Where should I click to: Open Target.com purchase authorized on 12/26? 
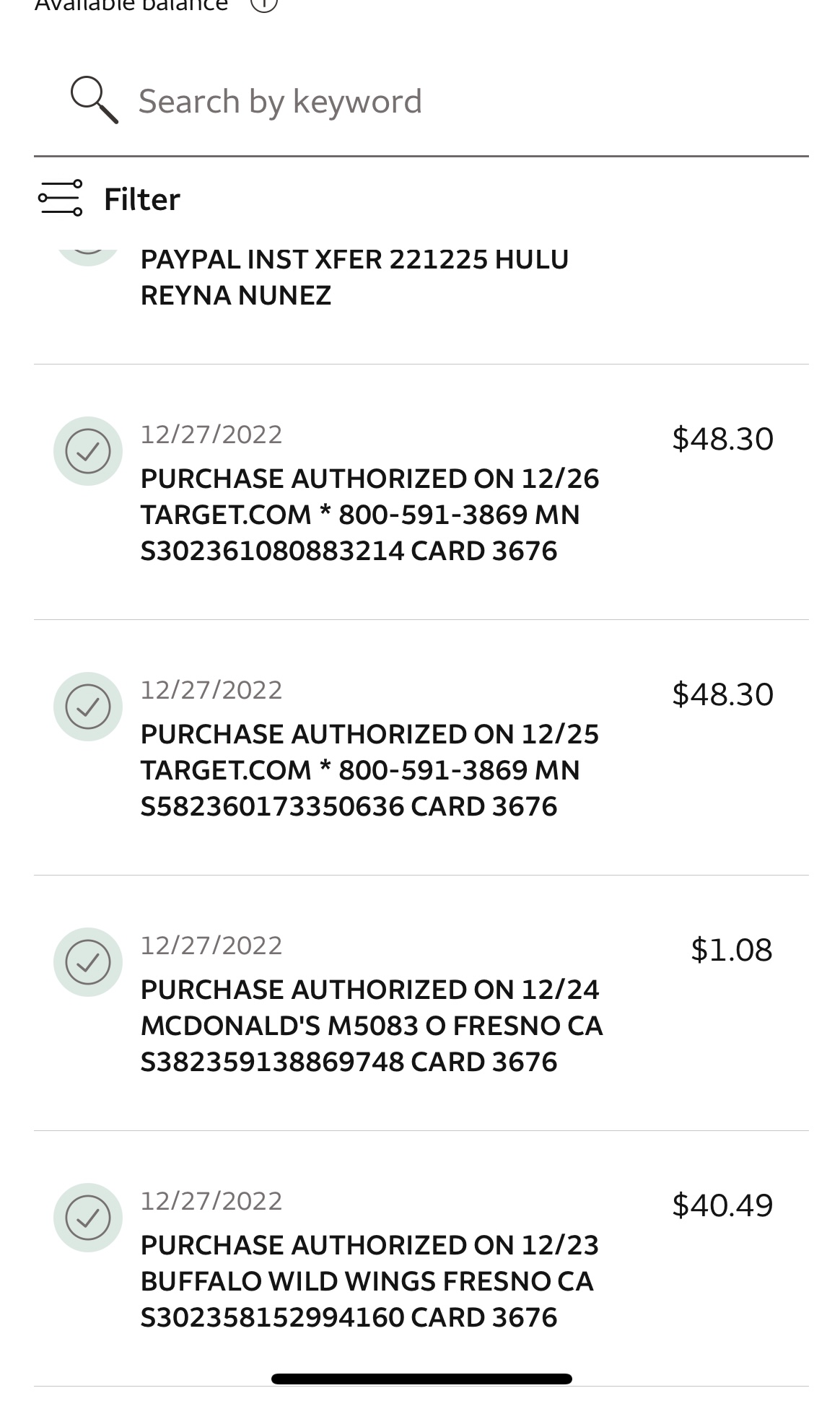click(369, 515)
